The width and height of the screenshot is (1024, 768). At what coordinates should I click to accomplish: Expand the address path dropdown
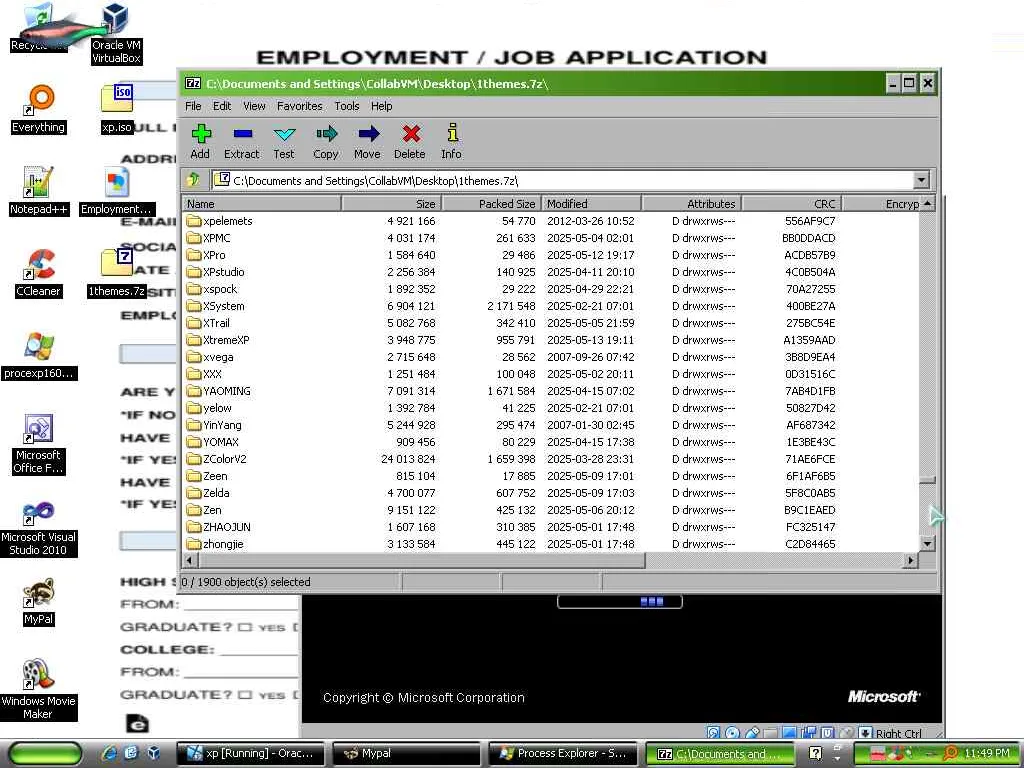pos(921,180)
